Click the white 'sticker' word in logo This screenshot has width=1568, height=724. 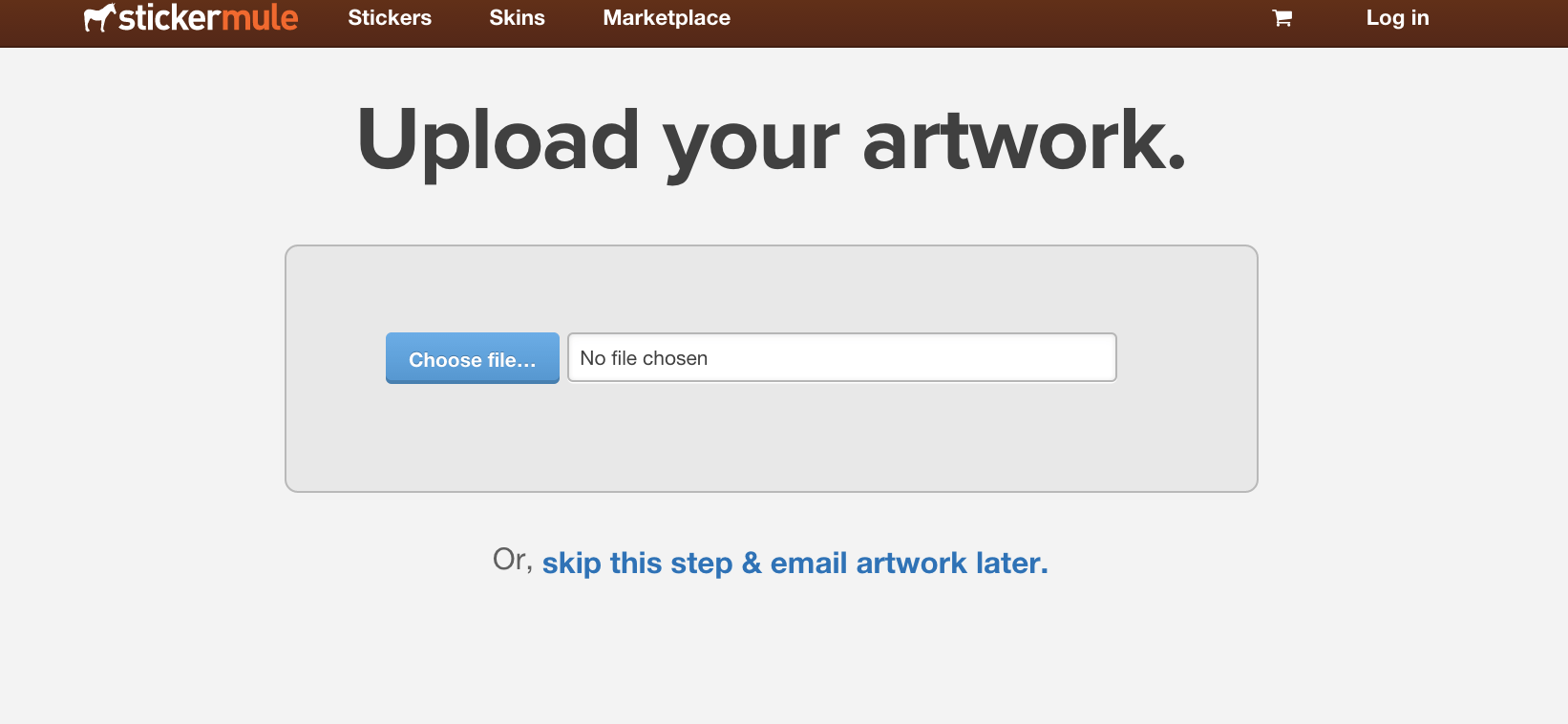(x=169, y=17)
